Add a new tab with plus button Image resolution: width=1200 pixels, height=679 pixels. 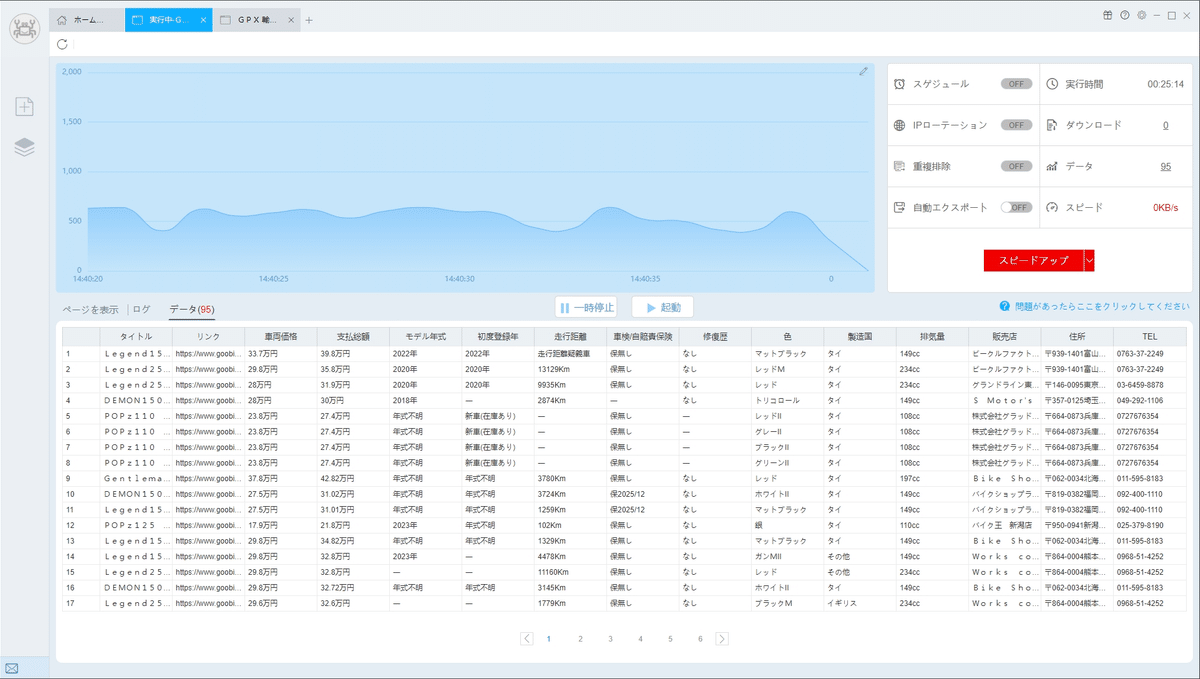pos(309,20)
